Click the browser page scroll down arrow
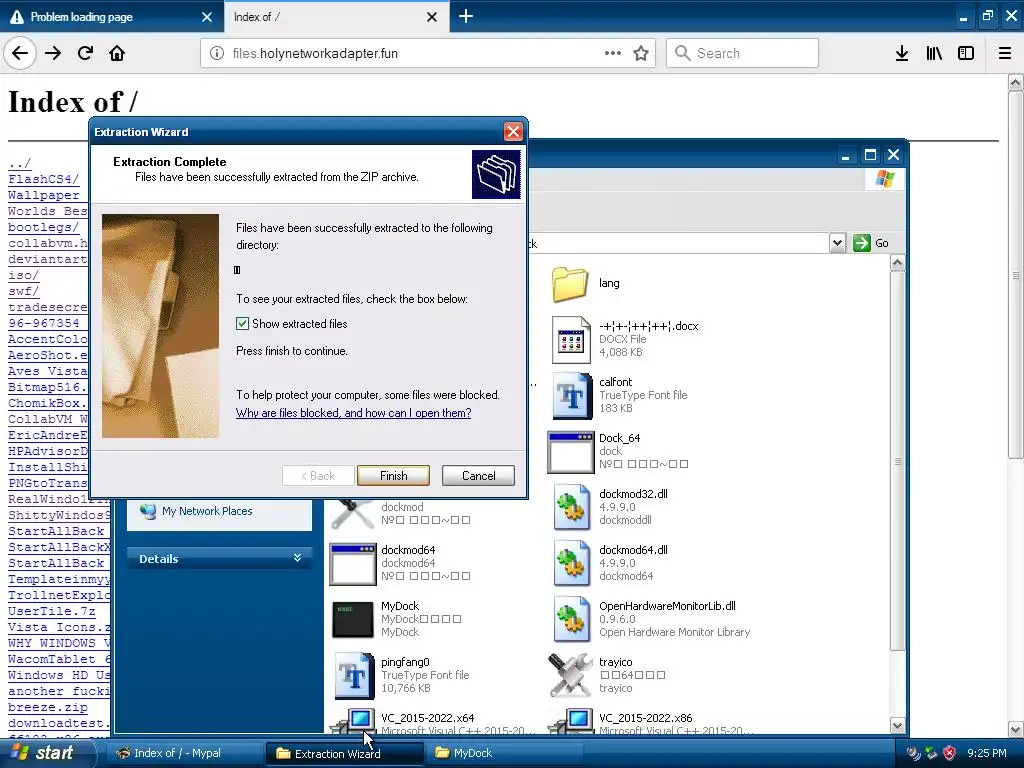1024x768 pixels. (x=1016, y=729)
